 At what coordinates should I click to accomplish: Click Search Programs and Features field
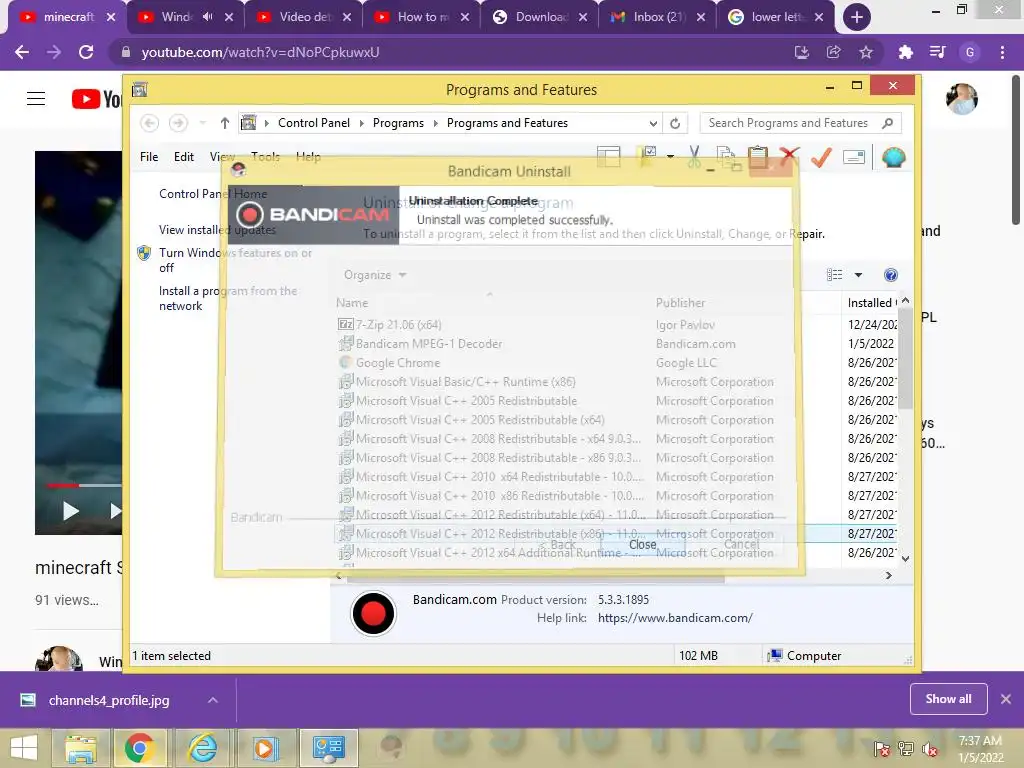tap(800, 123)
